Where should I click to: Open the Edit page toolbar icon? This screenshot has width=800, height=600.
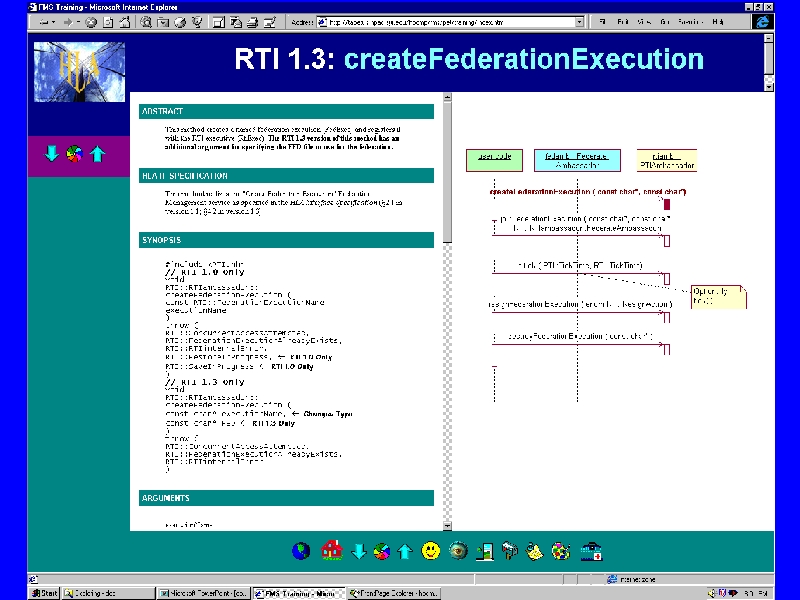tap(269, 22)
